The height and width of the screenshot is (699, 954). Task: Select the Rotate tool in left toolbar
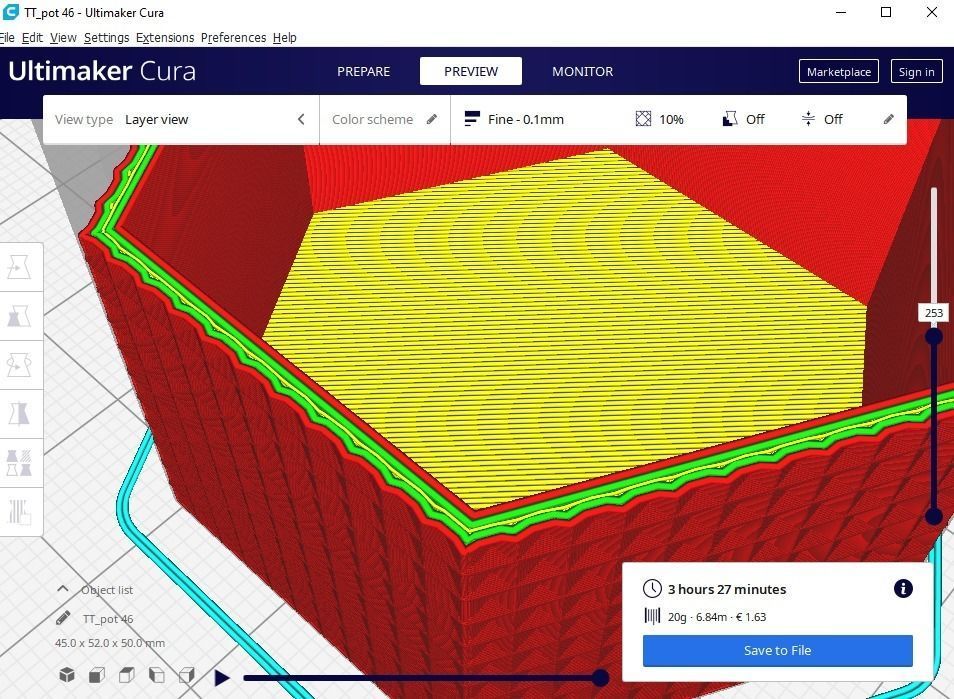(19, 365)
